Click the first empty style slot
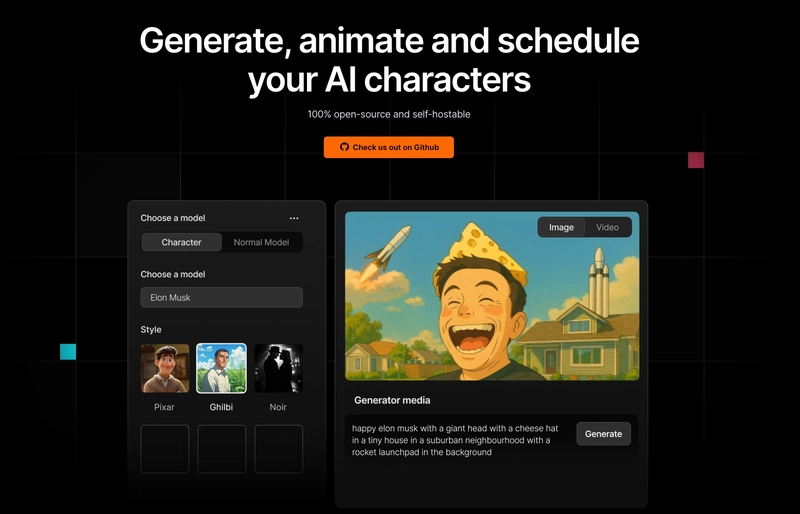Image resolution: width=800 pixels, height=514 pixels. 165,449
